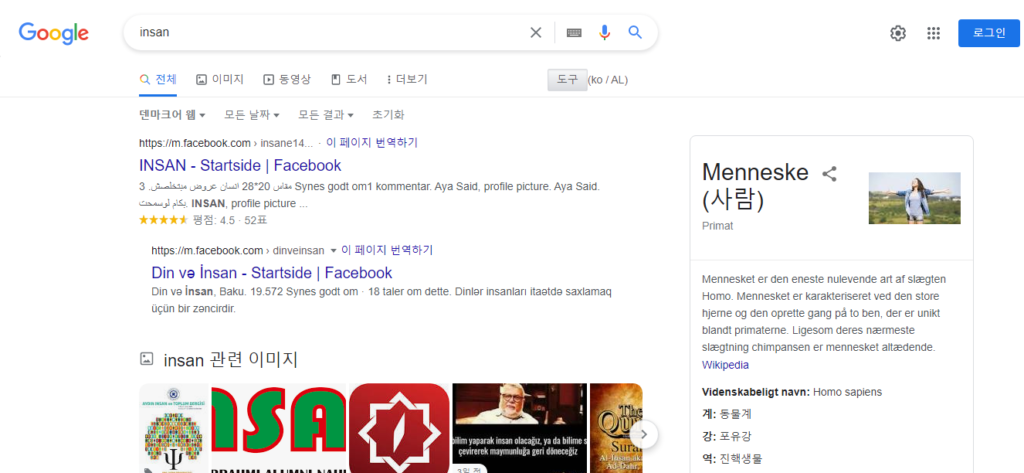The image size is (1024, 473).
Task: Expand dropdown arrow next to dinveinsan URL
Action: point(333,251)
